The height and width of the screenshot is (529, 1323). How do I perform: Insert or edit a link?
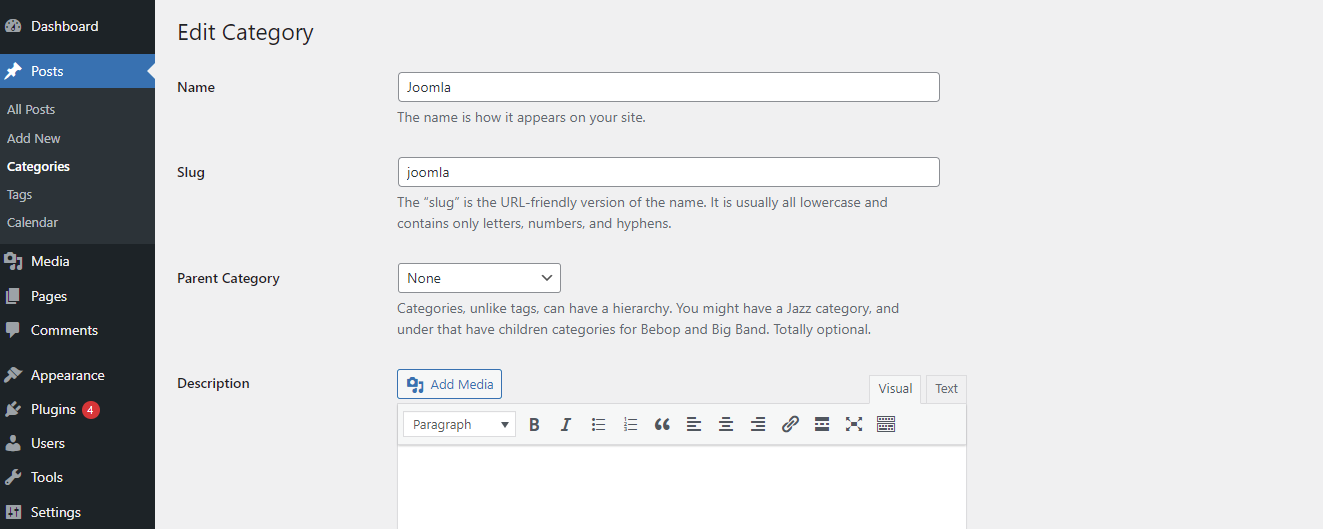click(x=790, y=424)
